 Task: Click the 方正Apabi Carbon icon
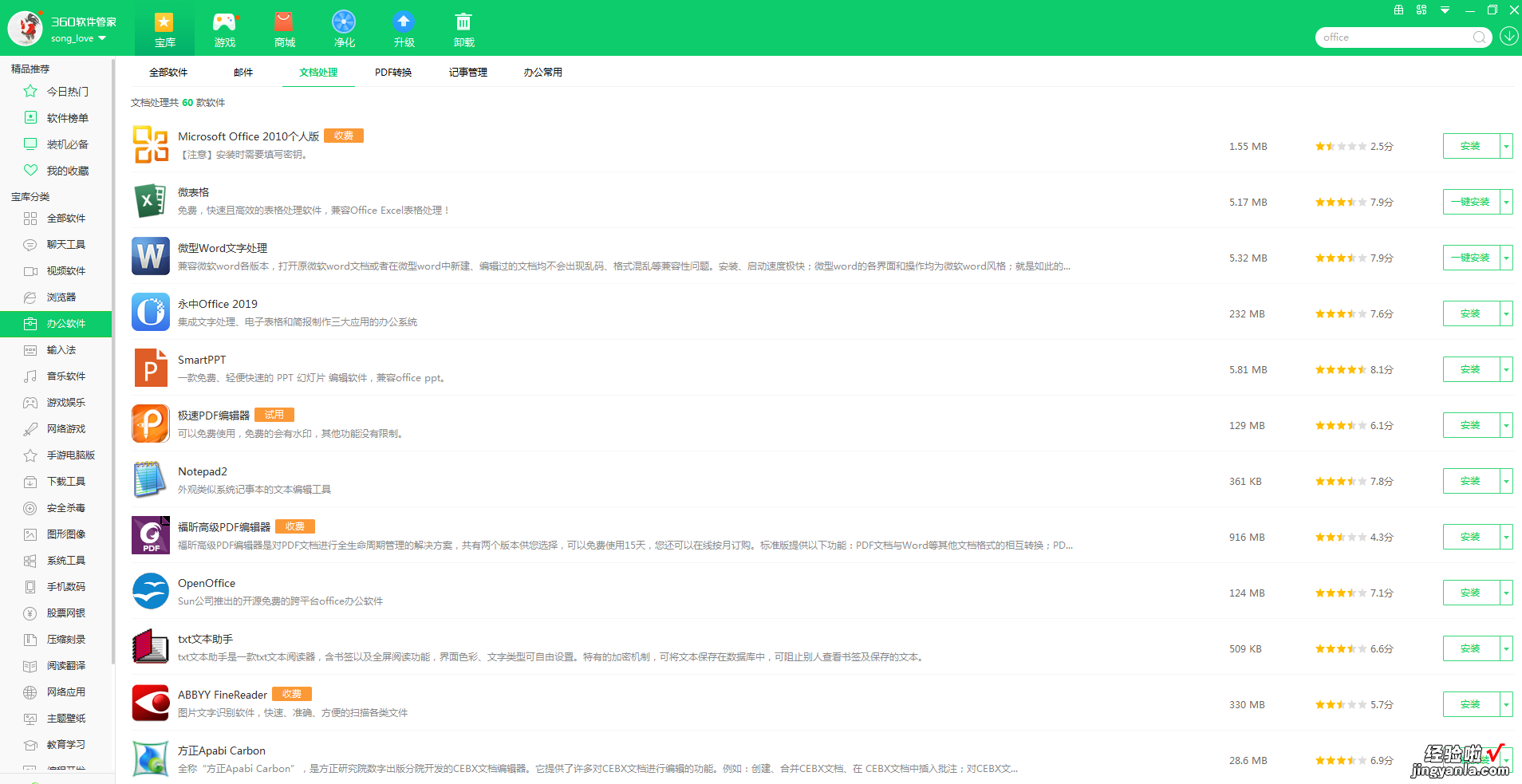(x=151, y=758)
